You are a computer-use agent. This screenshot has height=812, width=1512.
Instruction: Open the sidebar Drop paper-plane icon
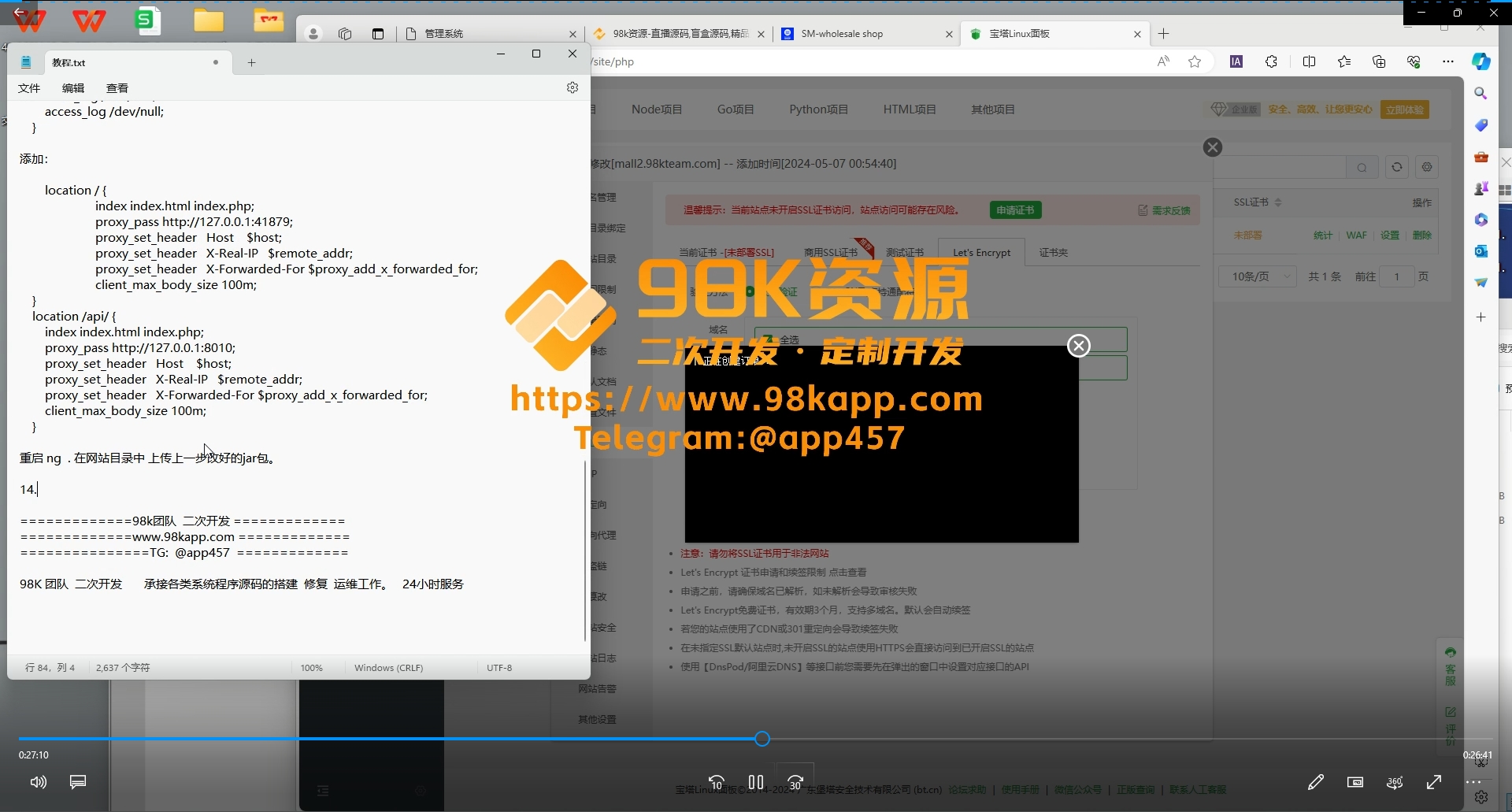(x=1481, y=283)
